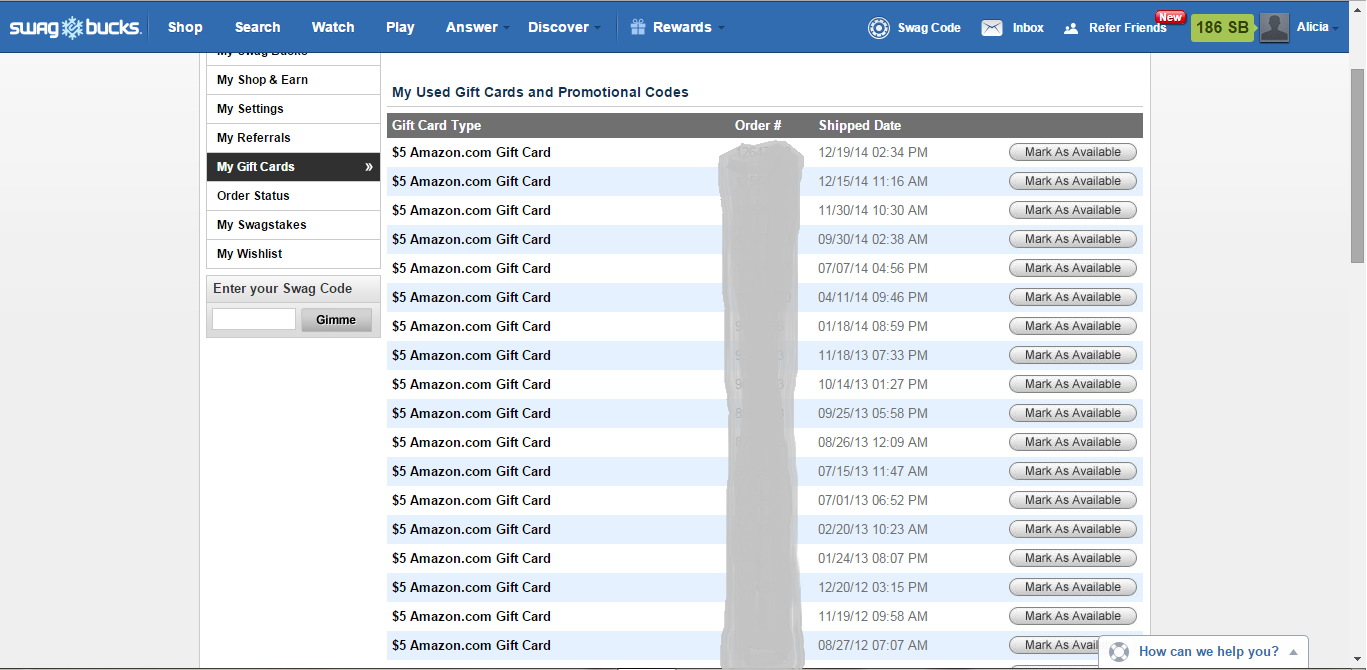Open the Inbox envelope icon
The image size is (1367, 670).
tap(992, 28)
